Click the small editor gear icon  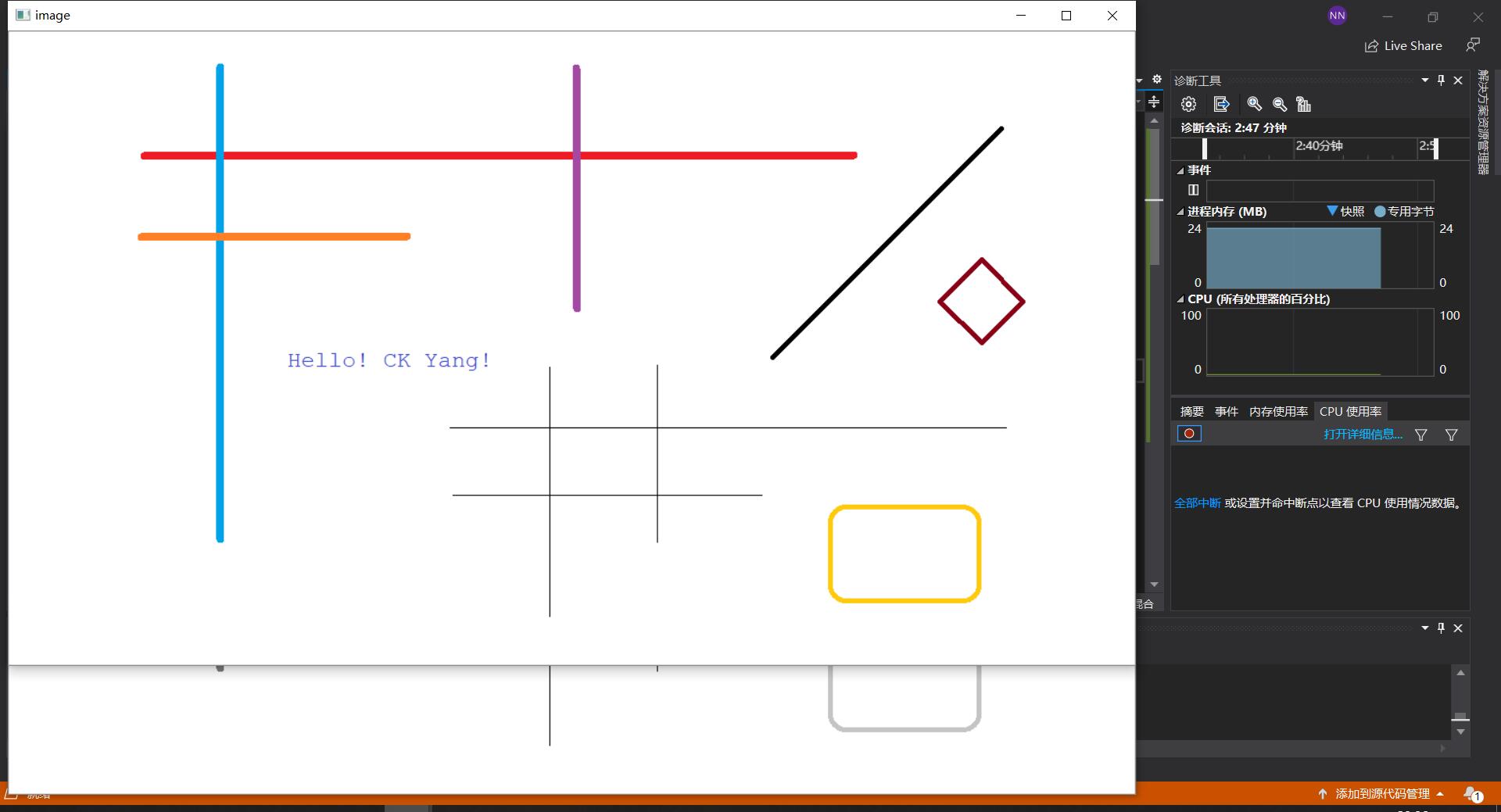click(1157, 80)
